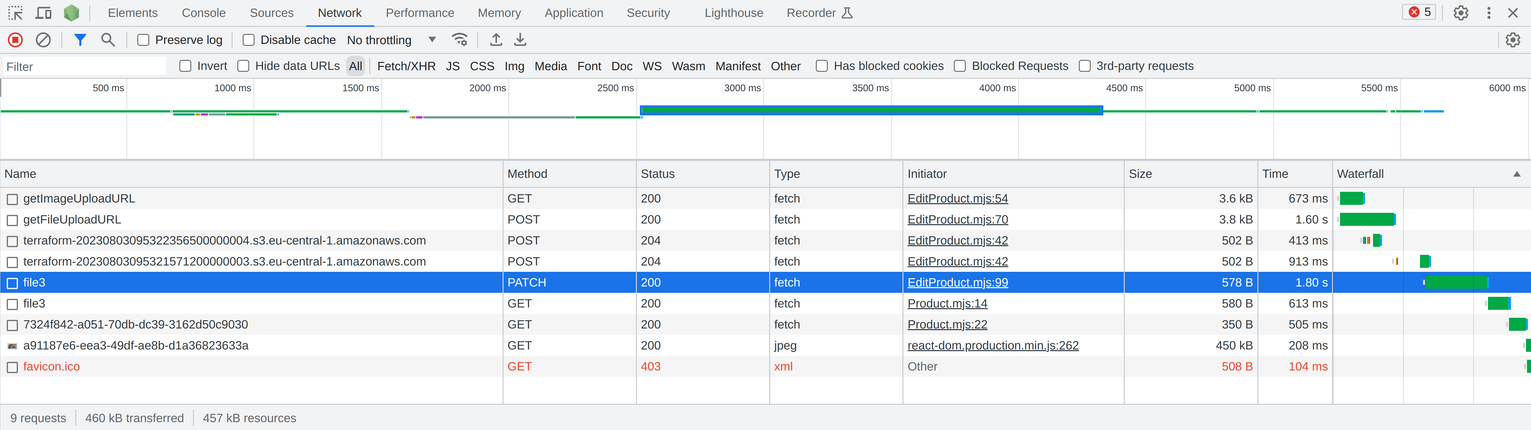The image size is (1531, 430).
Task: Check Hide data URLs checkbox
Action: coord(243,66)
